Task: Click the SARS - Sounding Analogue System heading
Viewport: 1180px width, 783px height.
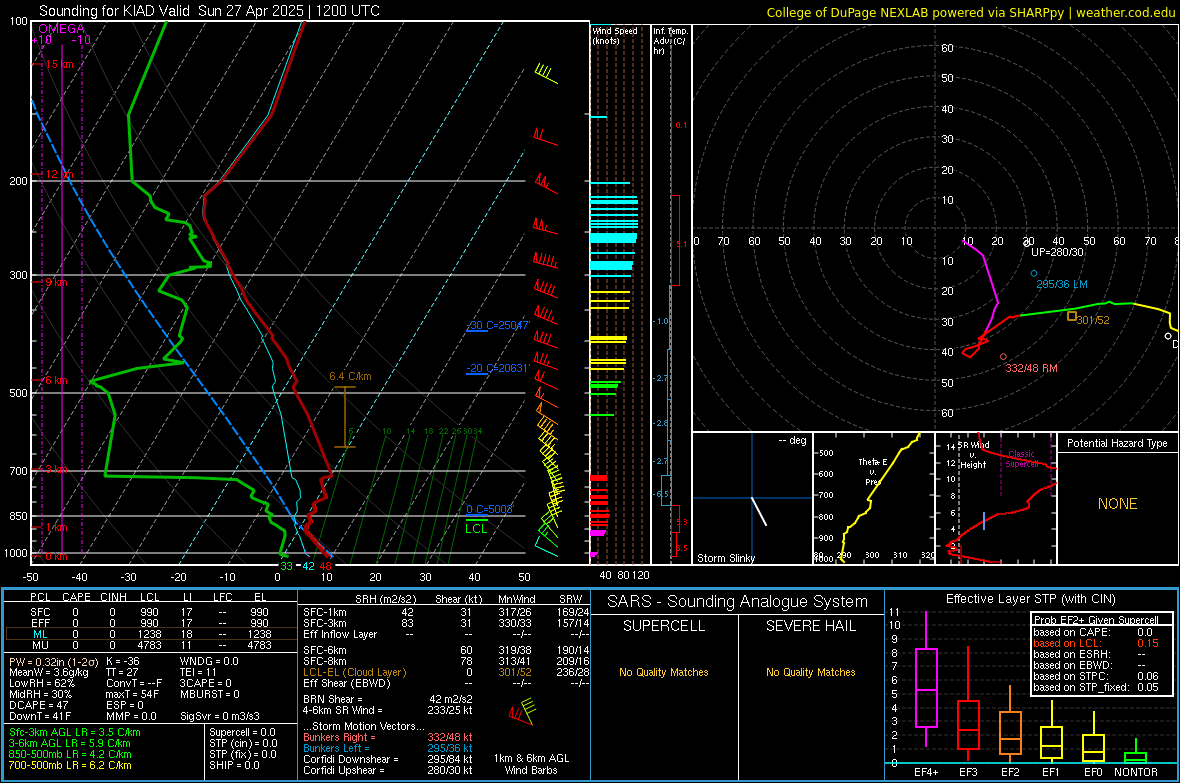Action: pos(738,602)
